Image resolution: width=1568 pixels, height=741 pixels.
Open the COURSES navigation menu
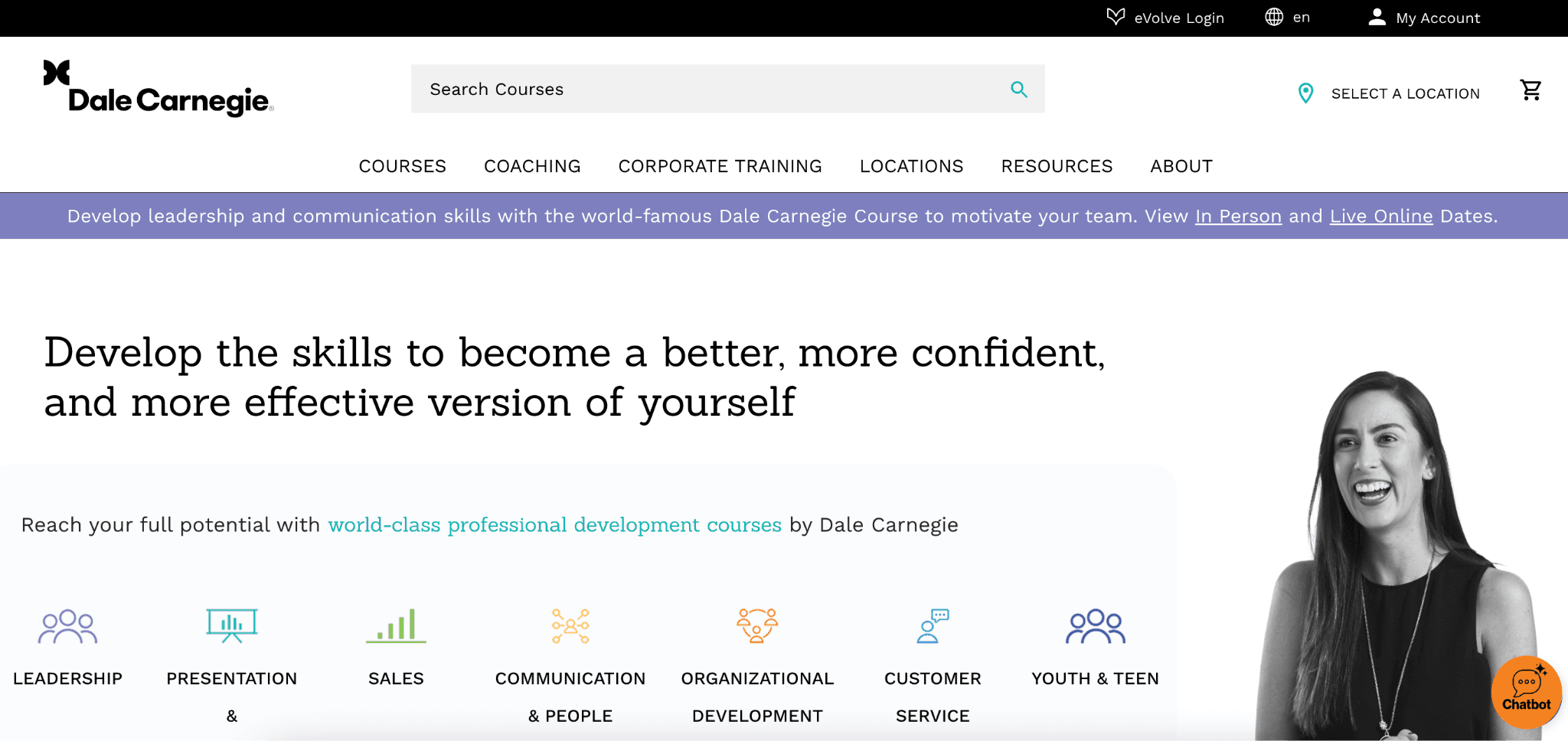(x=403, y=166)
